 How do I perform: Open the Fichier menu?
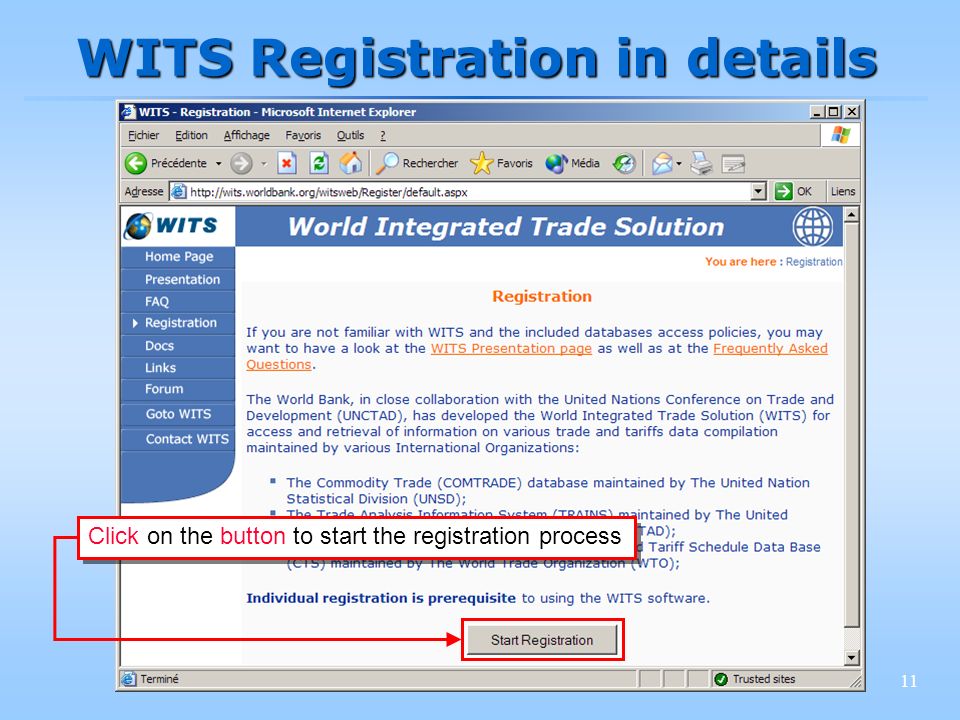click(144, 135)
